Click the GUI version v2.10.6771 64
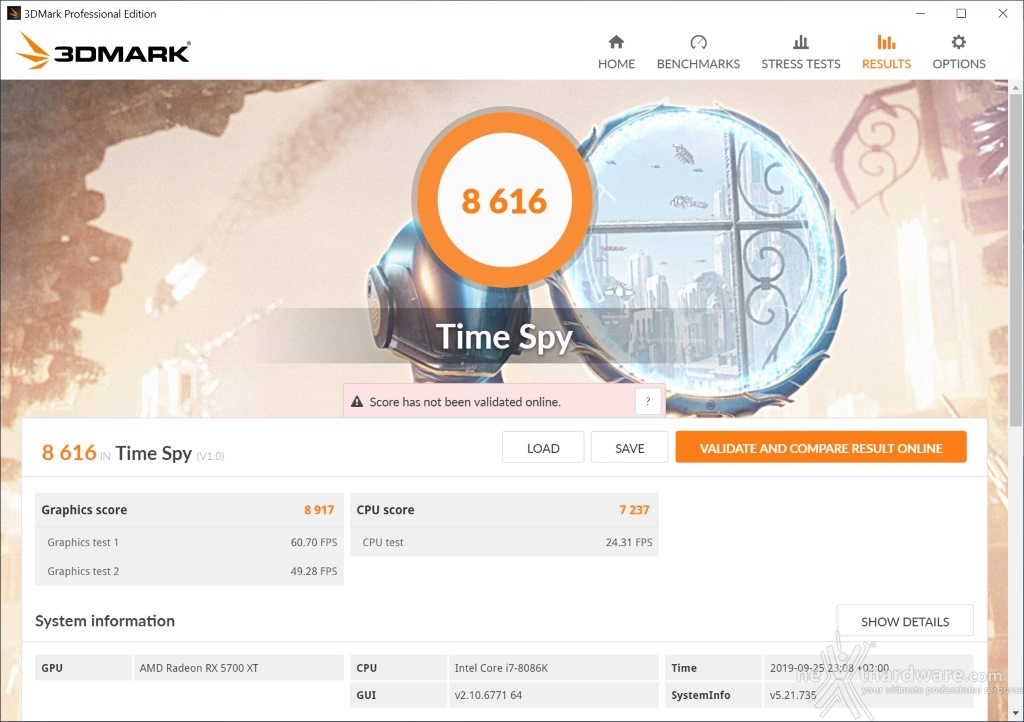This screenshot has width=1024, height=722. tap(488, 695)
